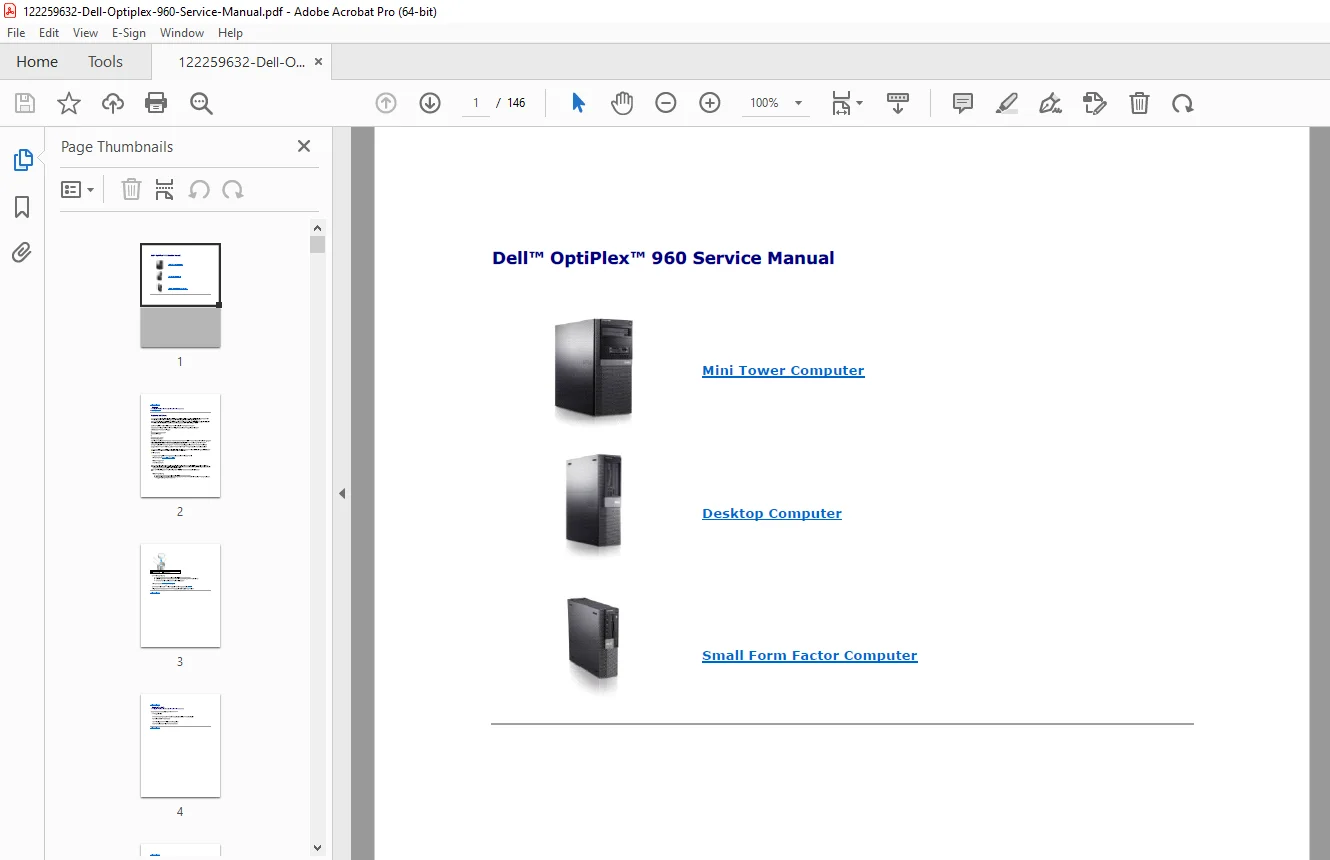Switch to the Home tab
Viewport: 1330px width, 860px height.
point(37,62)
